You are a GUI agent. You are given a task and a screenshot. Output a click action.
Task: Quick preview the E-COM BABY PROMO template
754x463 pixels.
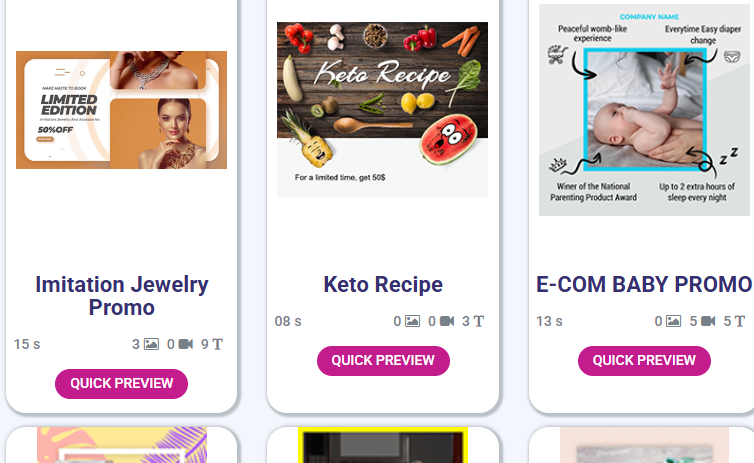pos(644,361)
